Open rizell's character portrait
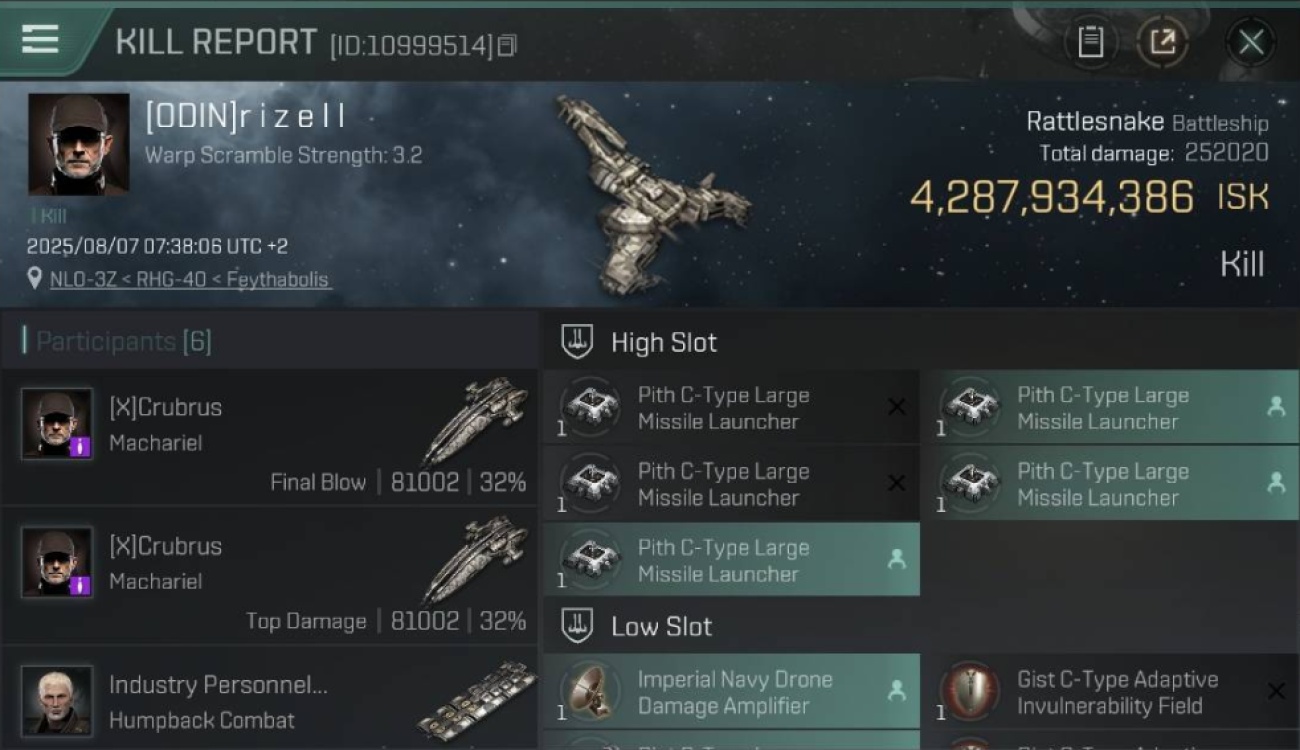Viewport: 1300px width, 750px height. [78, 145]
